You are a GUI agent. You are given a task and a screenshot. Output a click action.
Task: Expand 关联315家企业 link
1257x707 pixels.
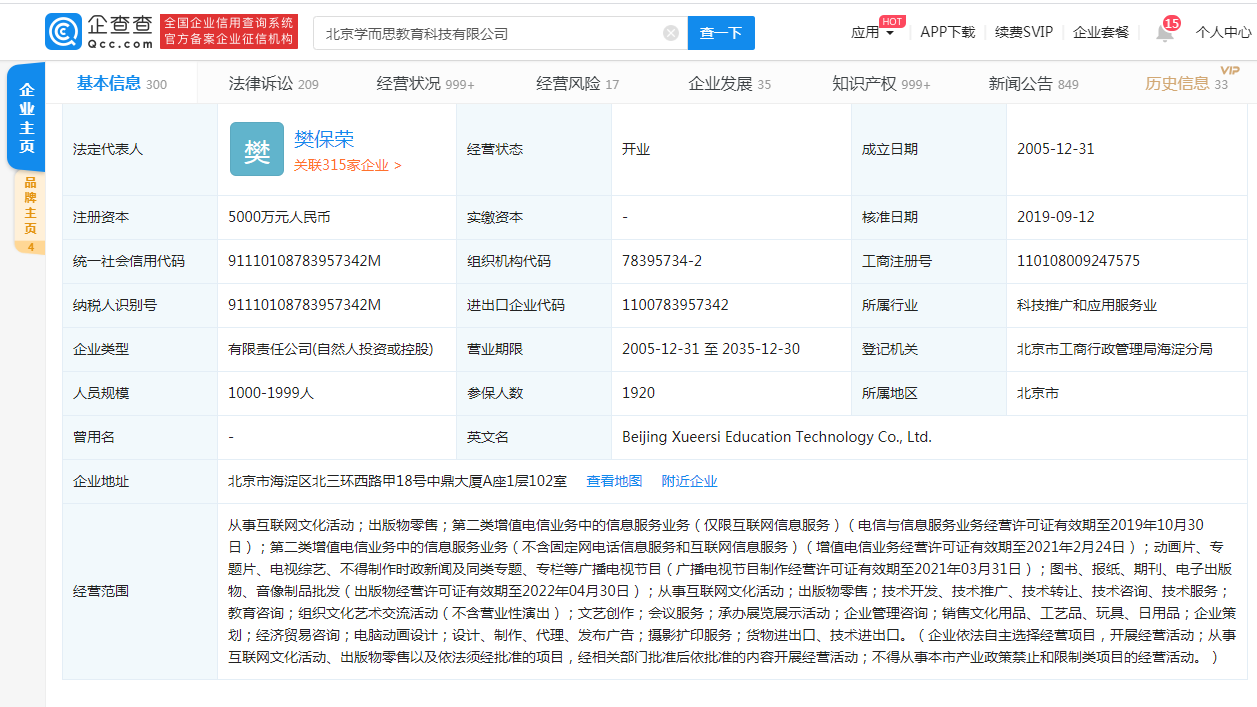coord(347,166)
